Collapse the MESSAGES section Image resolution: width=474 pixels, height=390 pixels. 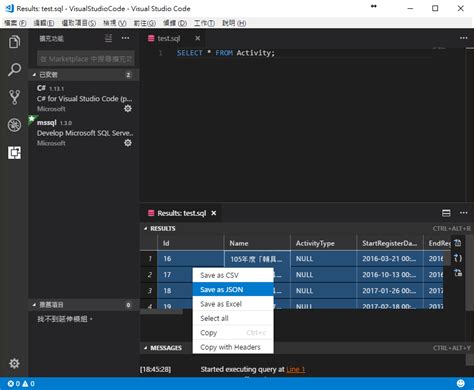coord(163,348)
